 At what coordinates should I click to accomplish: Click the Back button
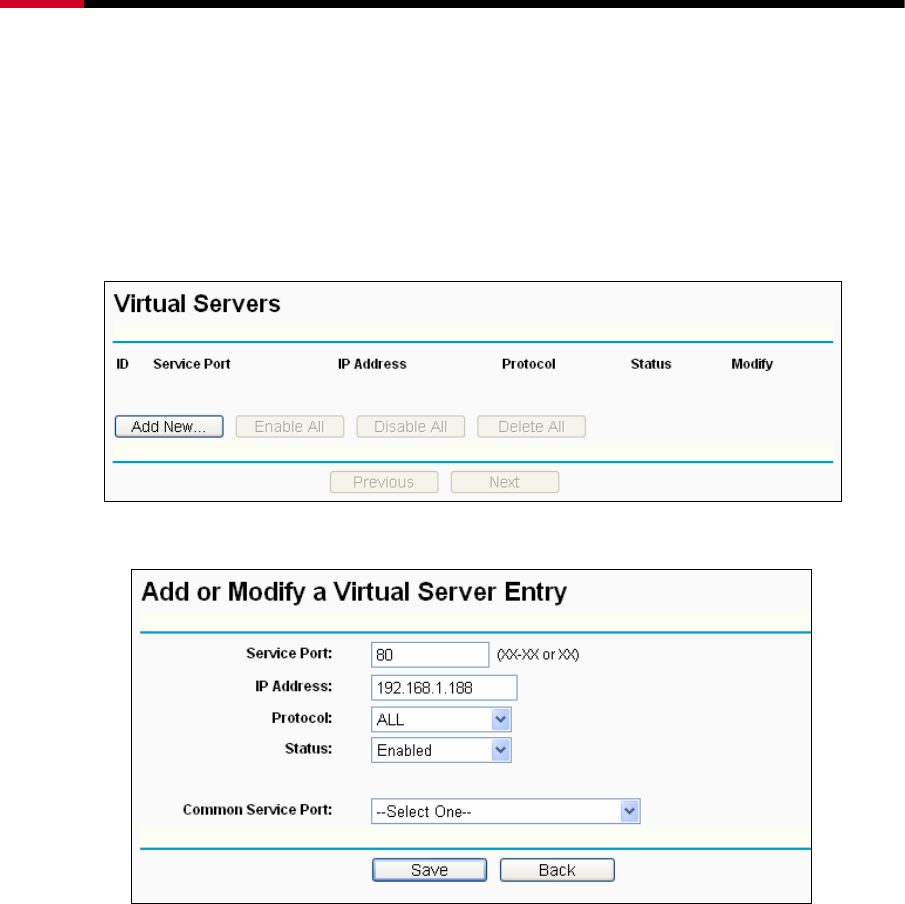(x=557, y=870)
